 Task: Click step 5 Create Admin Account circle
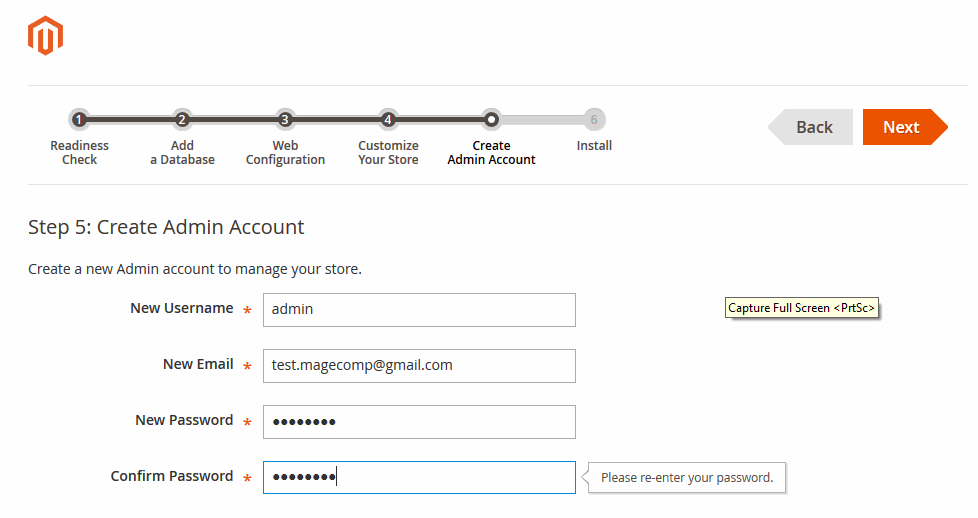coord(491,120)
